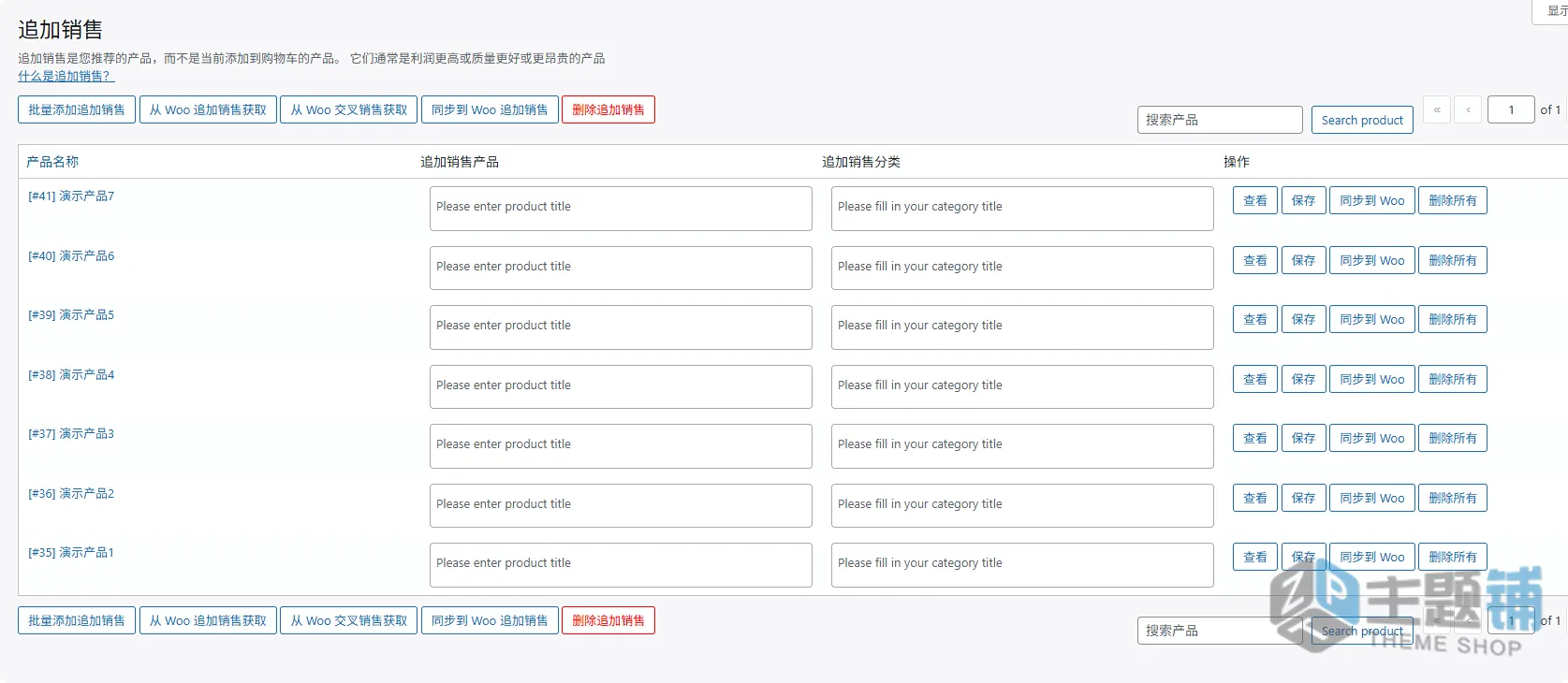Image resolution: width=1568 pixels, height=683 pixels.
Task: Open product link [#39] 演示产品5
Action: pos(71,314)
